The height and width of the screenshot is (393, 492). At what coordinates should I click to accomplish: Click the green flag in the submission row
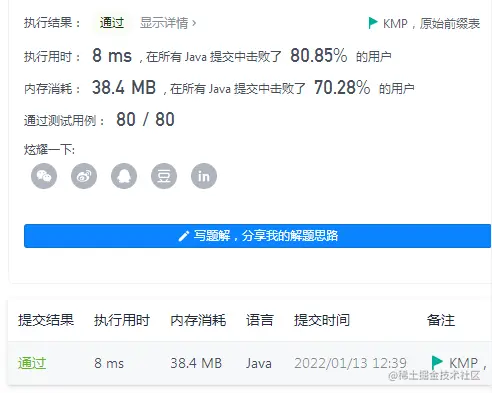coord(437,362)
